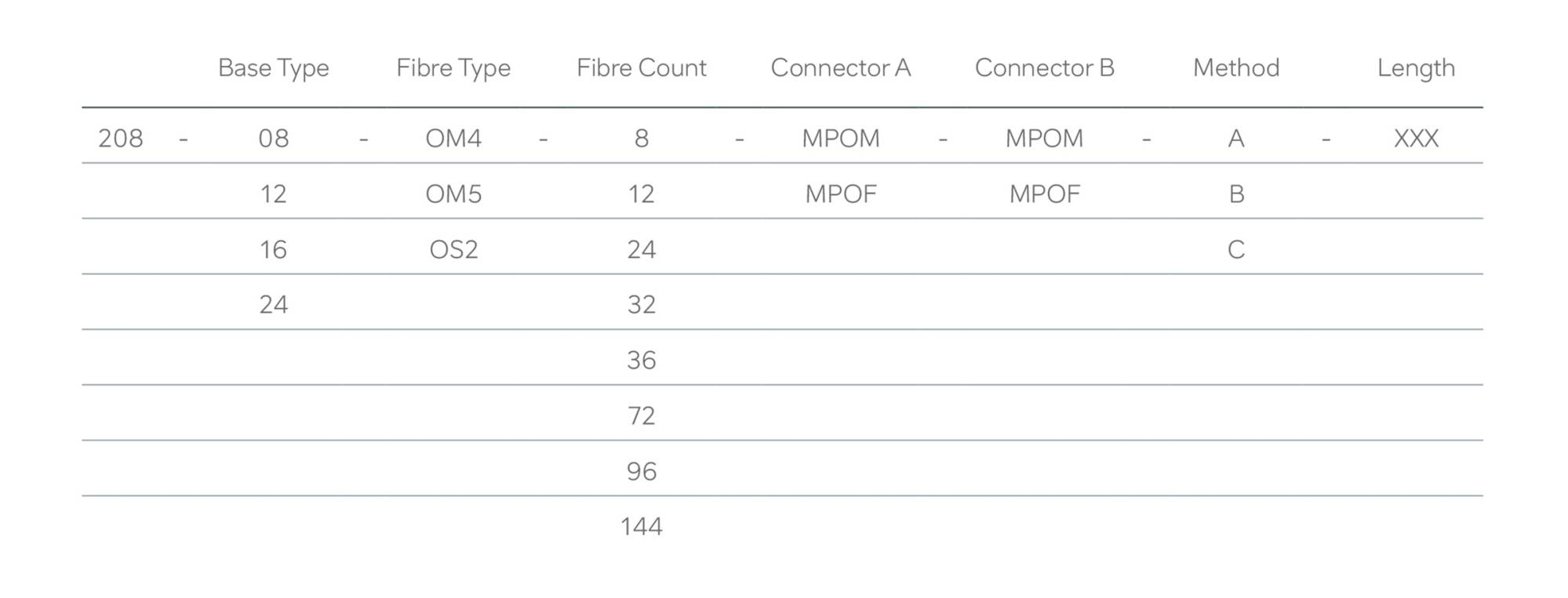Select the Method column header
The height and width of the screenshot is (598, 1568).
pyautogui.click(x=1236, y=67)
